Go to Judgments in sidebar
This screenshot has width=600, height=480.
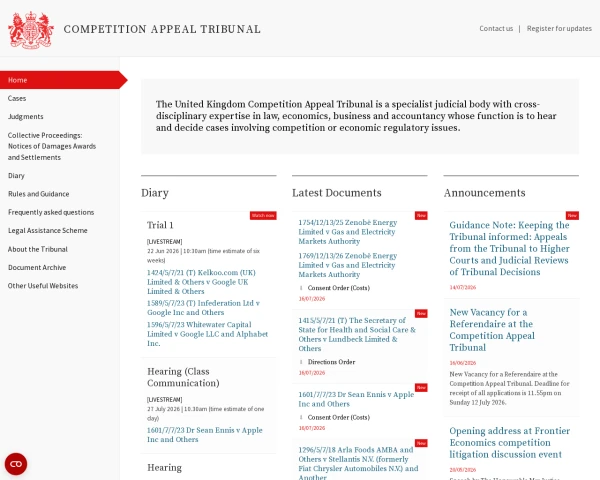[26, 117]
